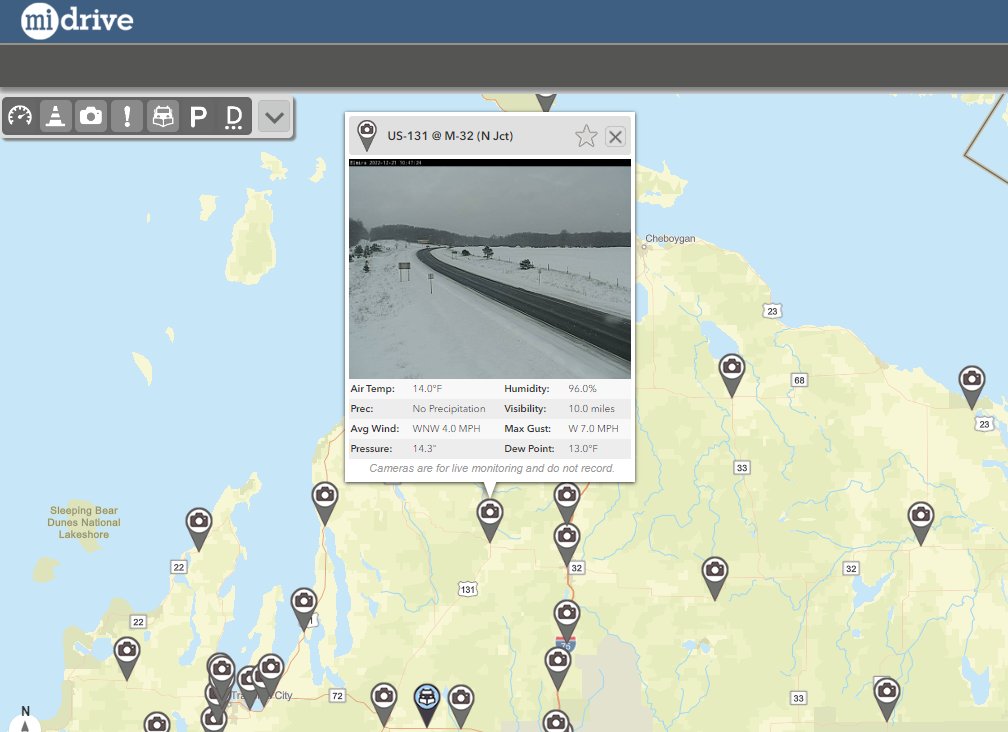The width and height of the screenshot is (1008, 732).
Task: Toggle the traffic speeds layer gauge icon
Action: [x=21, y=116]
